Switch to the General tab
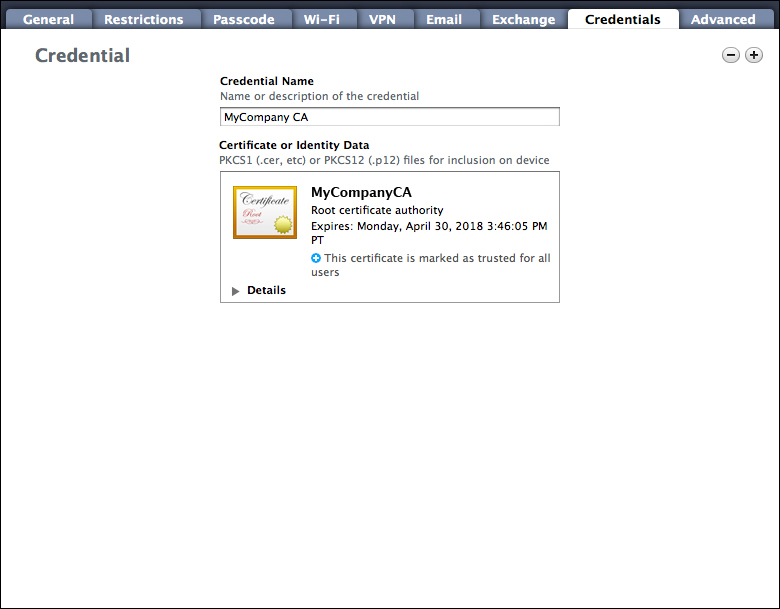This screenshot has height=609, width=780. [x=48, y=19]
